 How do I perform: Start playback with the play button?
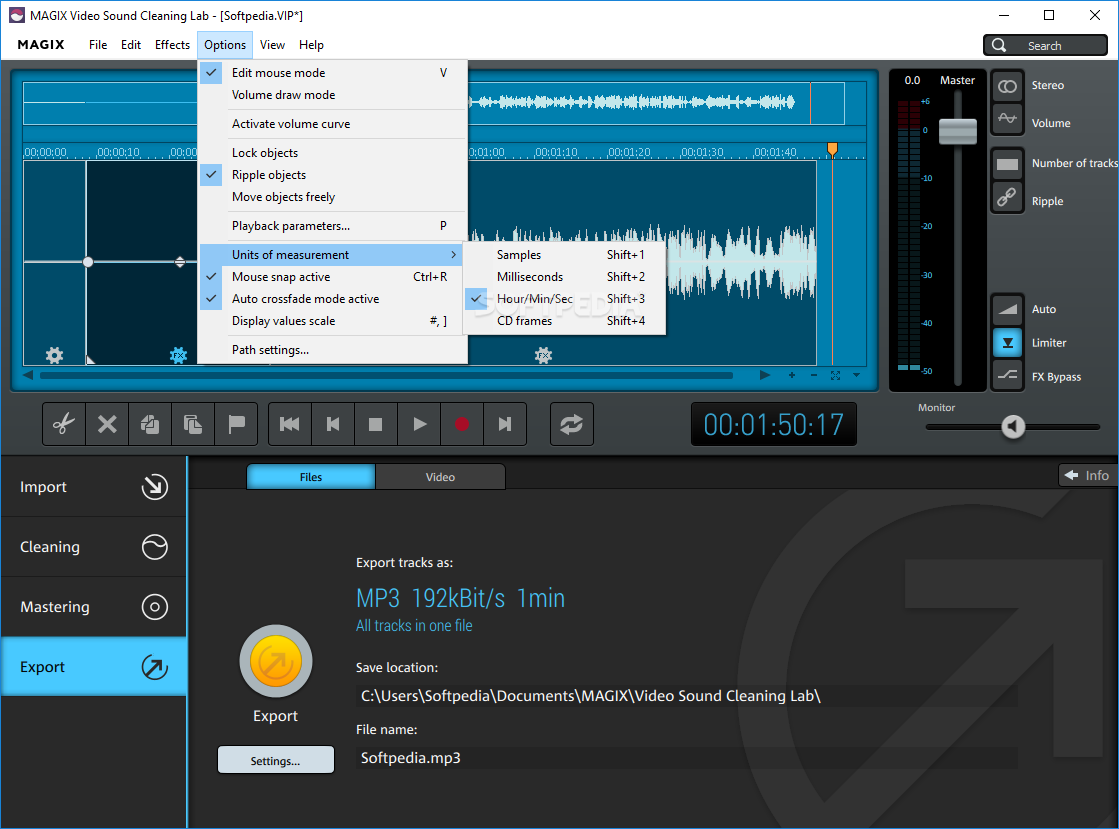coord(419,424)
